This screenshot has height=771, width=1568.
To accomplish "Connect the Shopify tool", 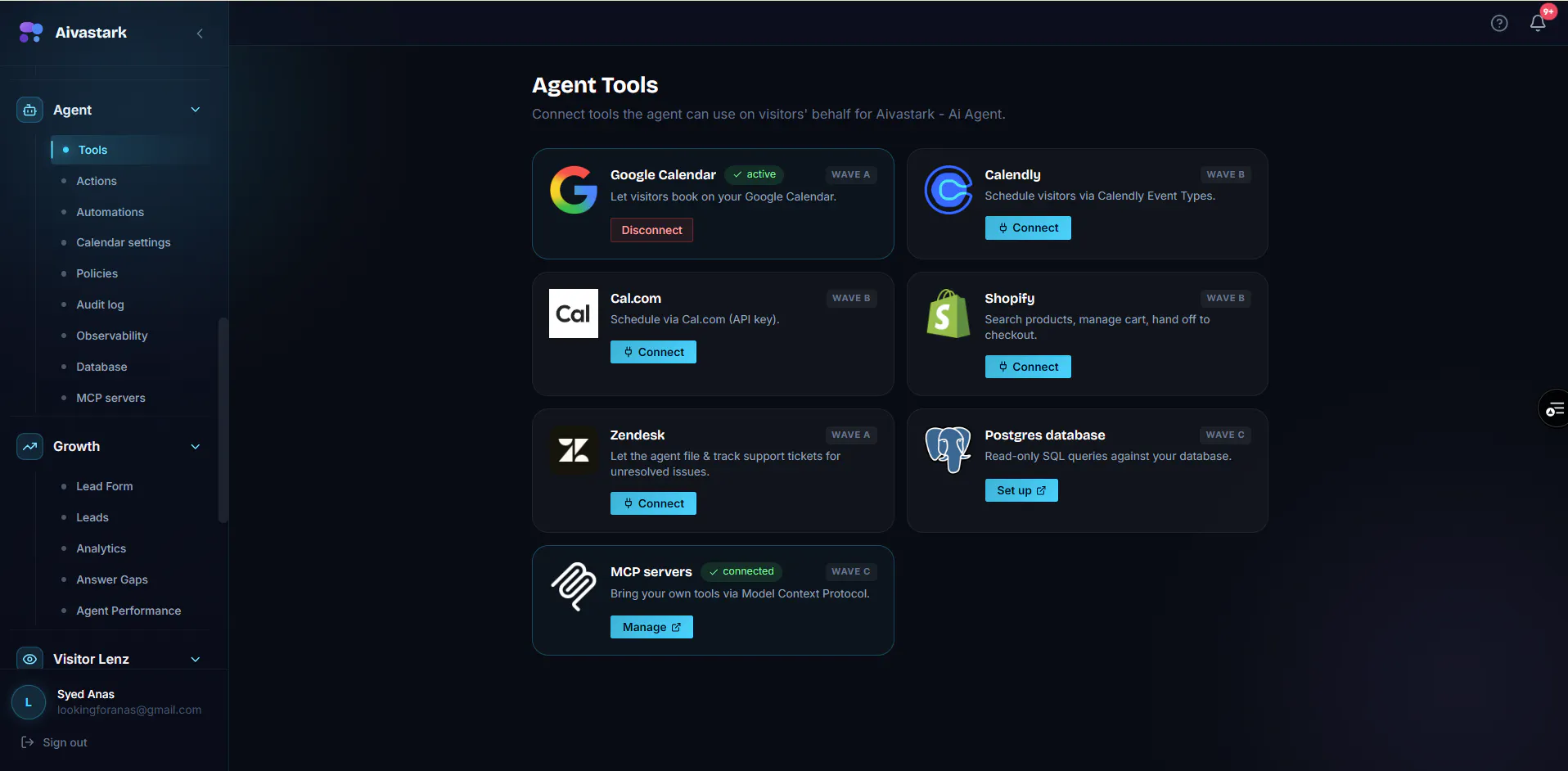I will coord(1028,367).
